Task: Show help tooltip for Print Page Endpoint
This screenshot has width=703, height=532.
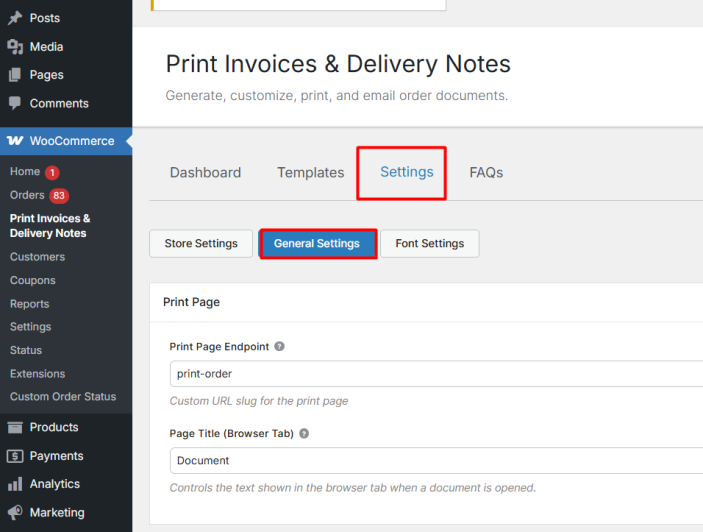Action: 280,347
